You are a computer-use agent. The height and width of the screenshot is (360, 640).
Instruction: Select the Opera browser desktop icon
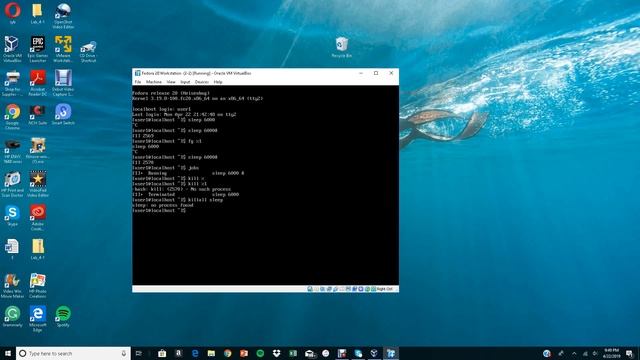tap(12, 13)
